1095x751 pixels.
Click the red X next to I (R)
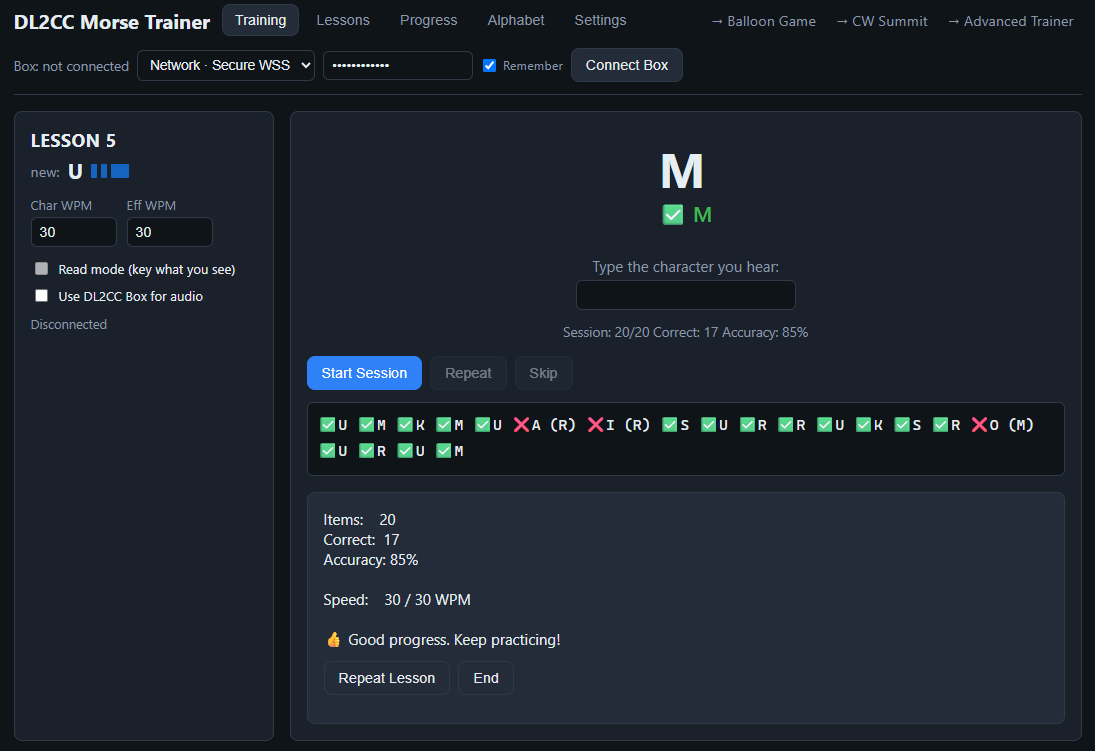[x=595, y=425]
